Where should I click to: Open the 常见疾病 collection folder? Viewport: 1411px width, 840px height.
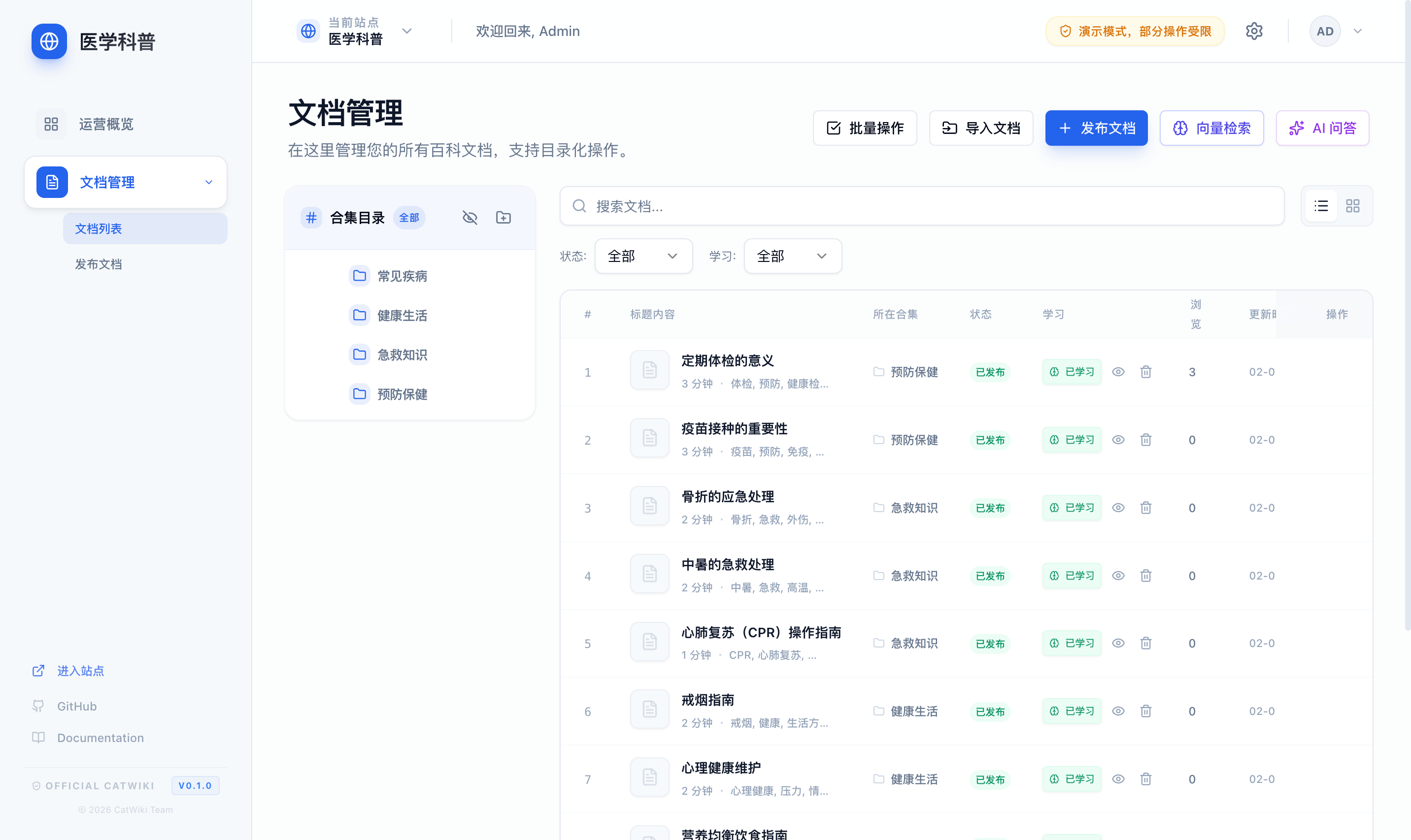pos(388,276)
